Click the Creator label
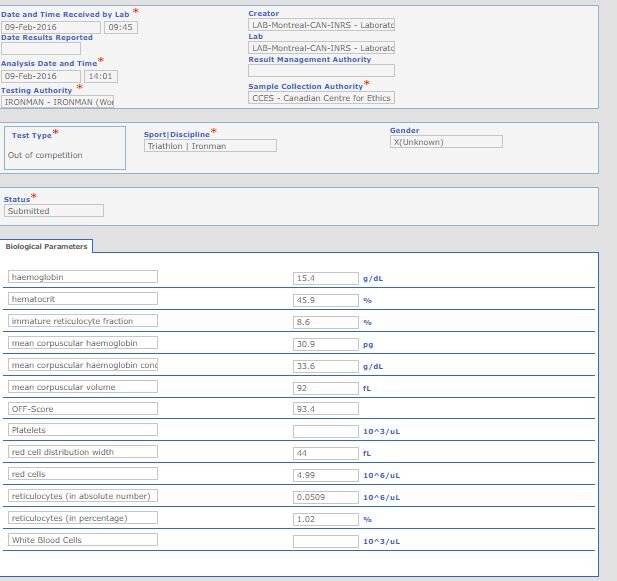 pyautogui.click(x=264, y=13)
